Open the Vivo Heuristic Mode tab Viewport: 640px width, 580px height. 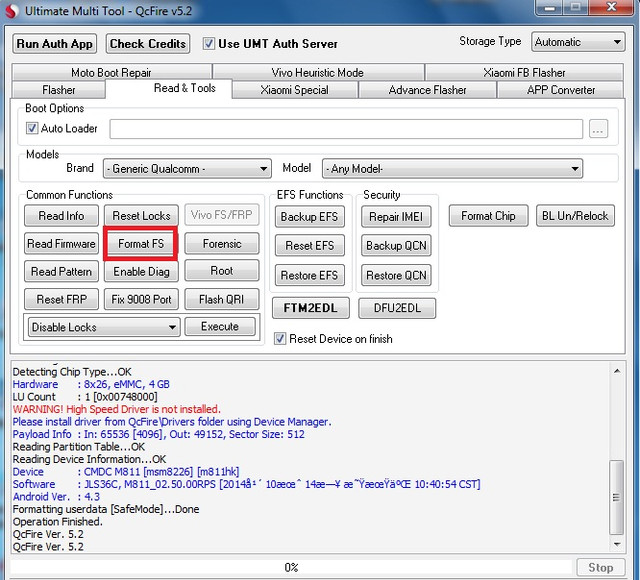point(318,73)
